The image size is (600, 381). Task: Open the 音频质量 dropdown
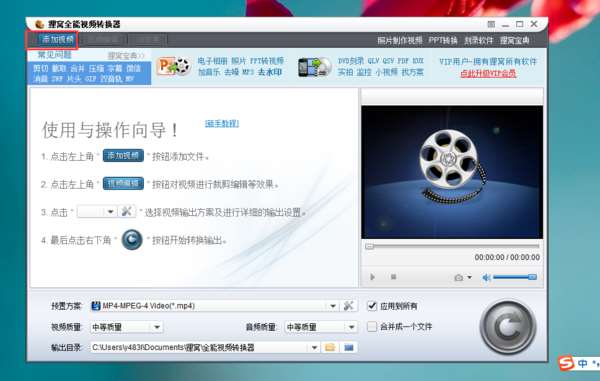click(x=351, y=327)
